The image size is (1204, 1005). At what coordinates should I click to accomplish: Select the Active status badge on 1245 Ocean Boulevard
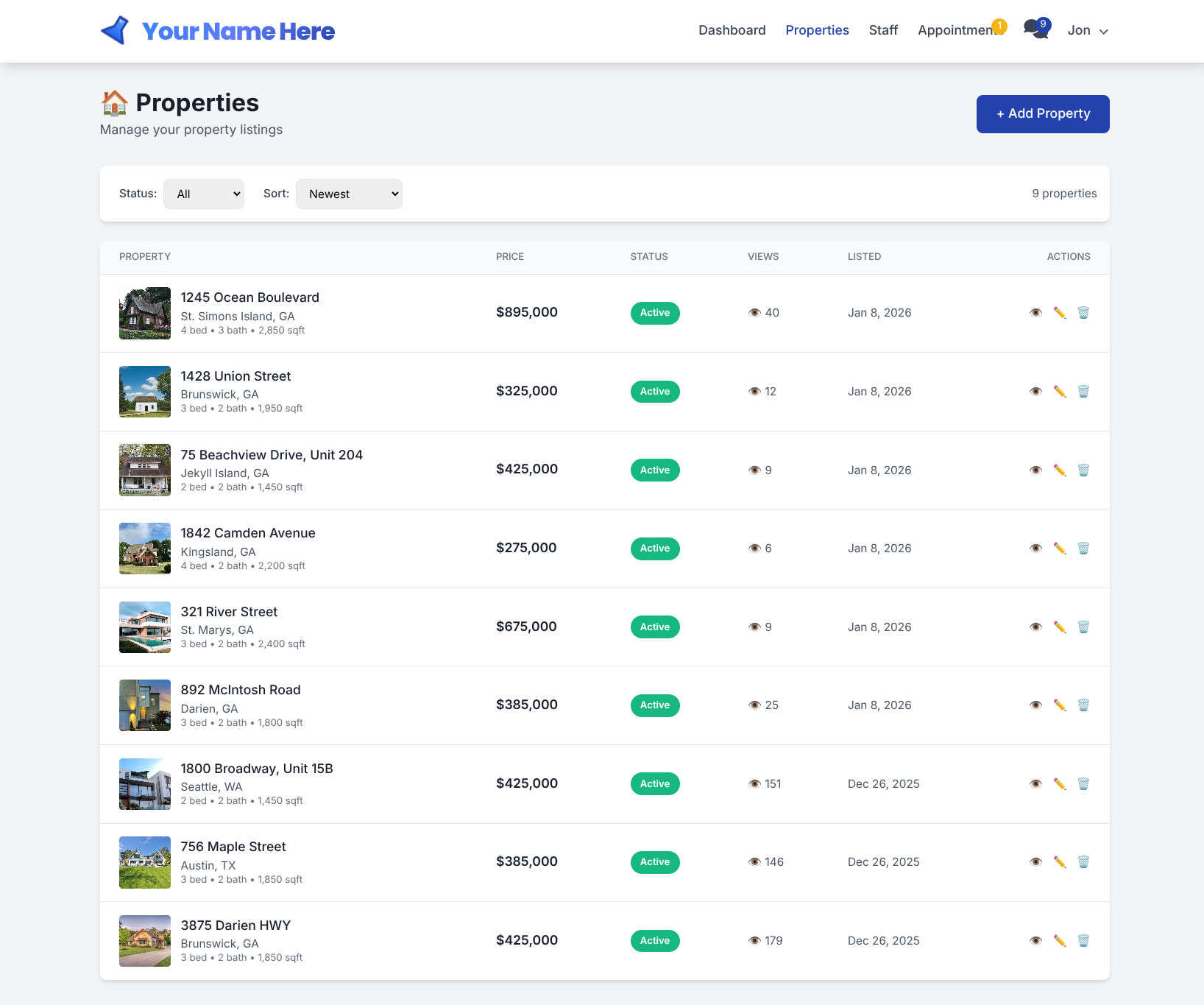pos(654,312)
